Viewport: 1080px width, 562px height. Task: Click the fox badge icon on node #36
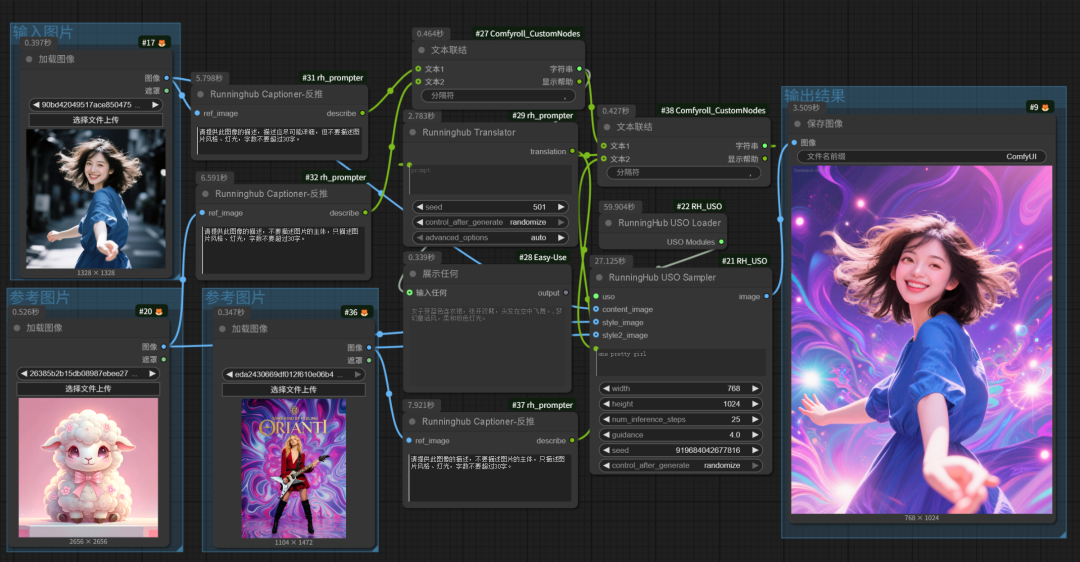coord(364,312)
